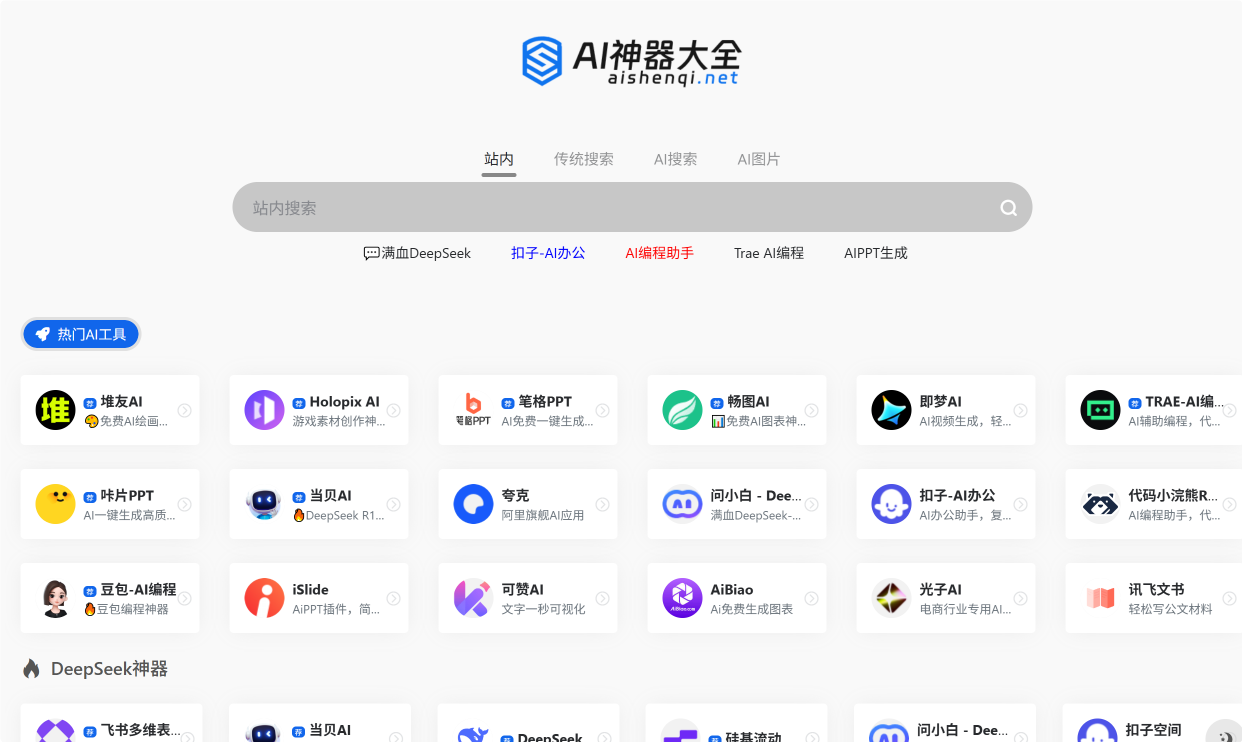1242x742 pixels.
Task: Click the arrow on the AiBiao card
Action: (812, 599)
